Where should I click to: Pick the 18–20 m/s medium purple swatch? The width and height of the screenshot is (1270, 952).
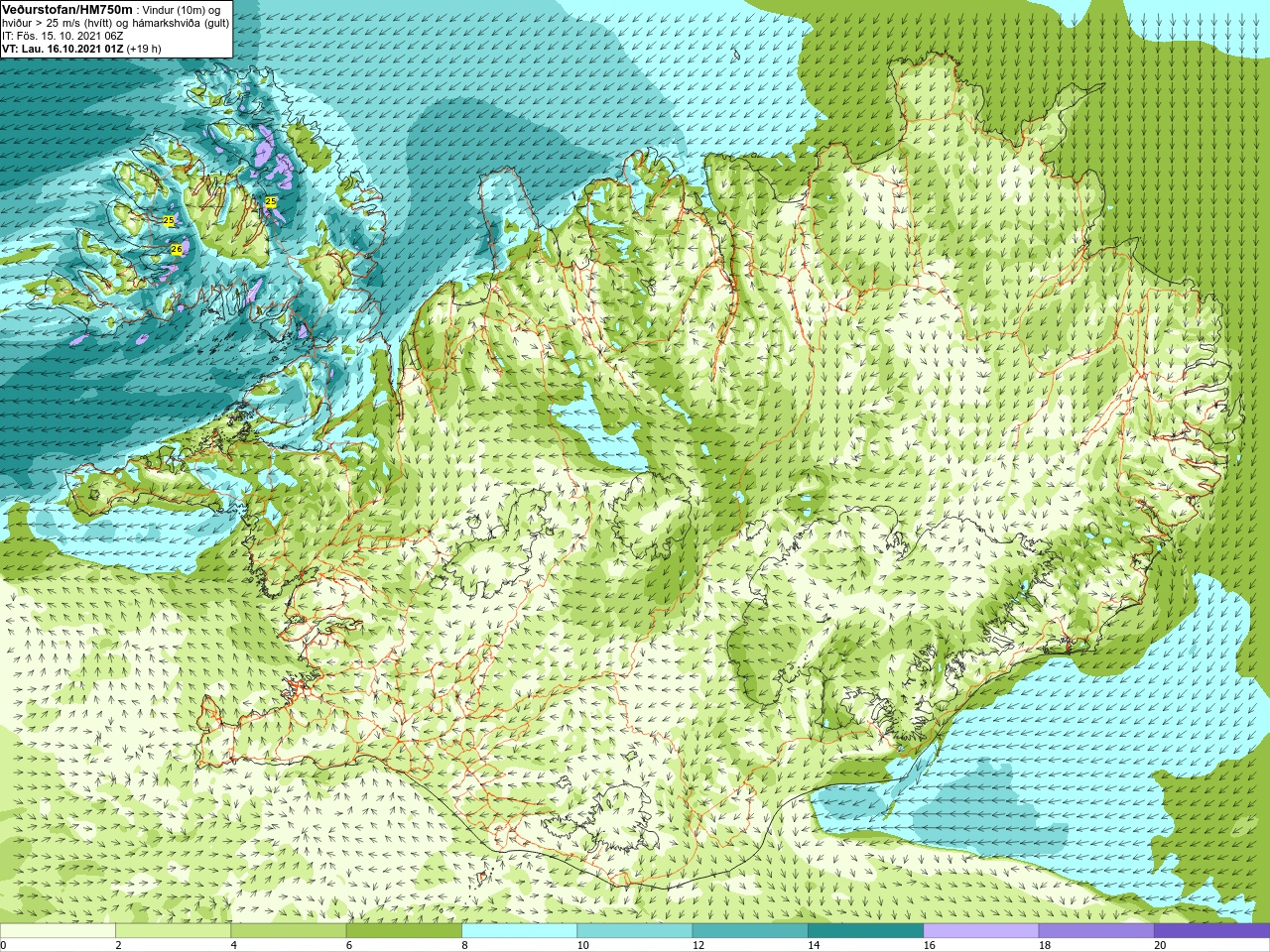[x=1096, y=930]
